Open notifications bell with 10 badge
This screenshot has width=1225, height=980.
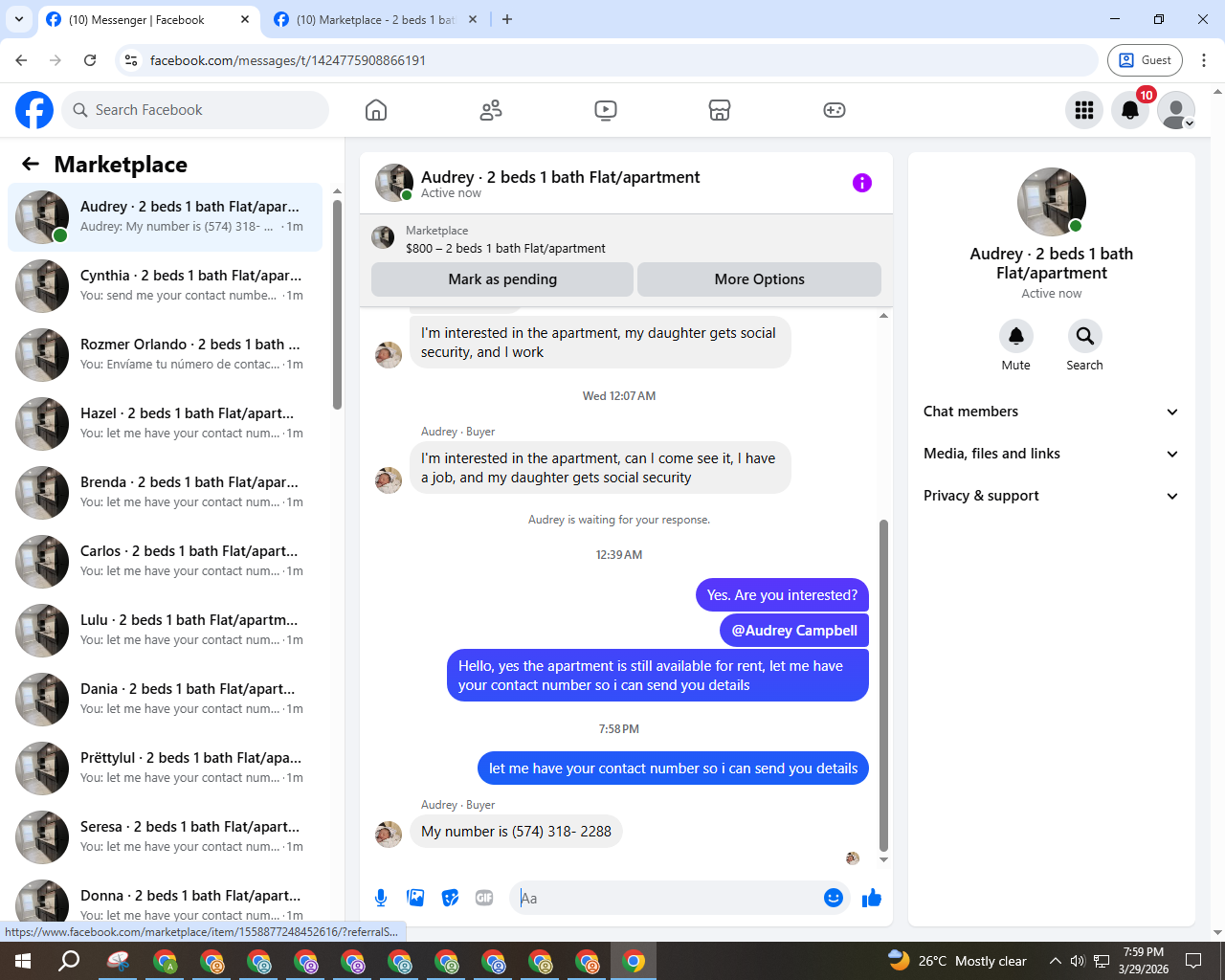coord(1130,110)
